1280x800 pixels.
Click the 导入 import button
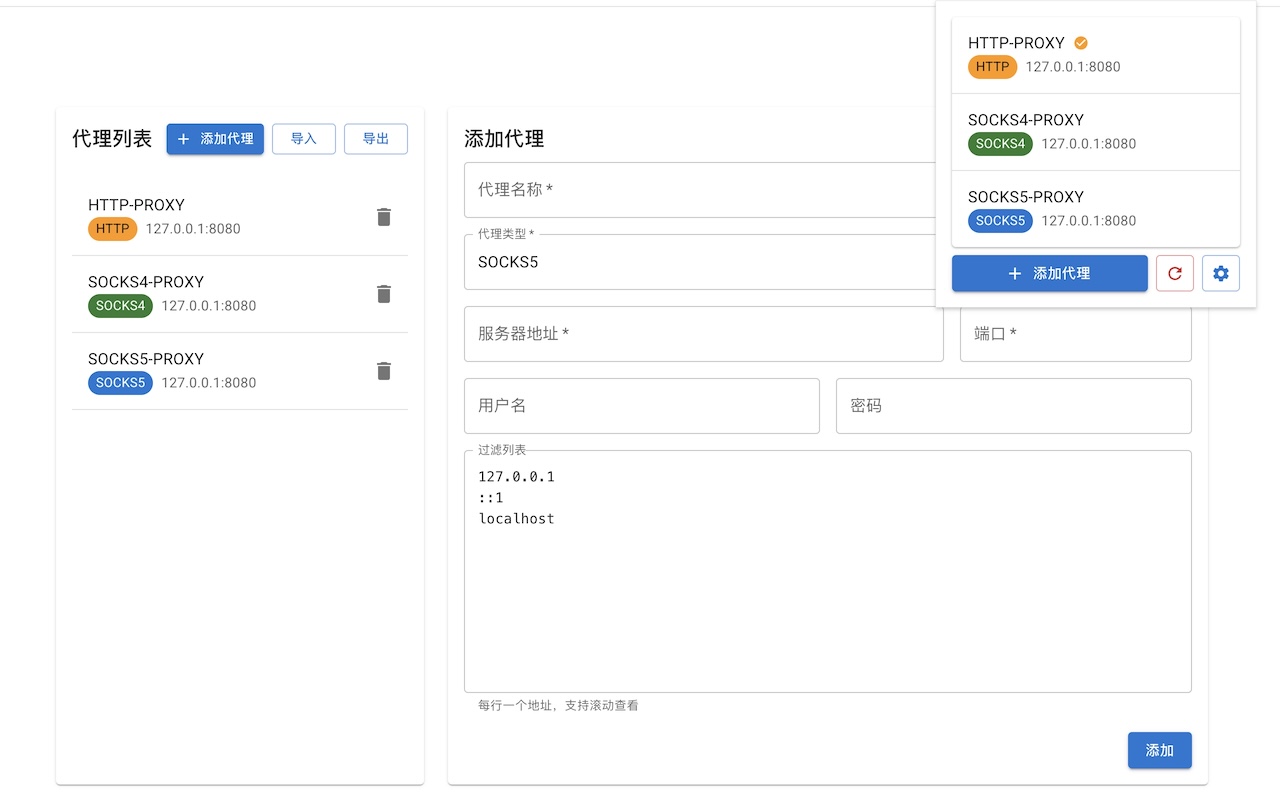[303, 139]
